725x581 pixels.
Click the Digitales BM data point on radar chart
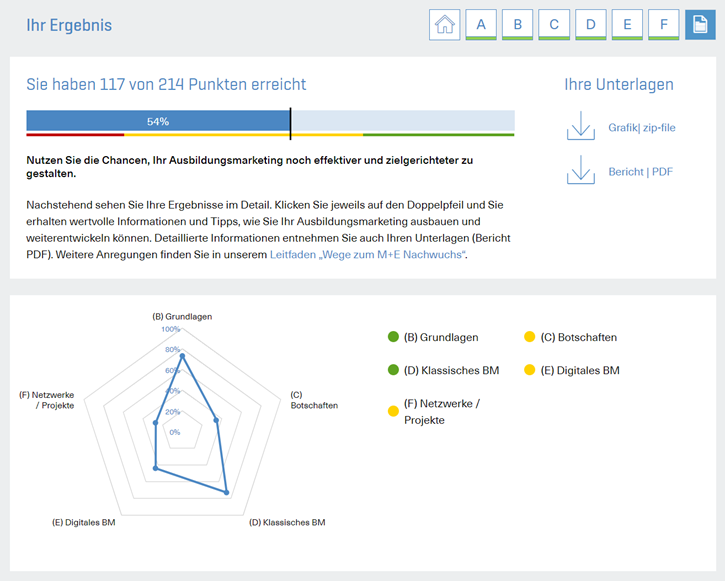click(x=156, y=468)
